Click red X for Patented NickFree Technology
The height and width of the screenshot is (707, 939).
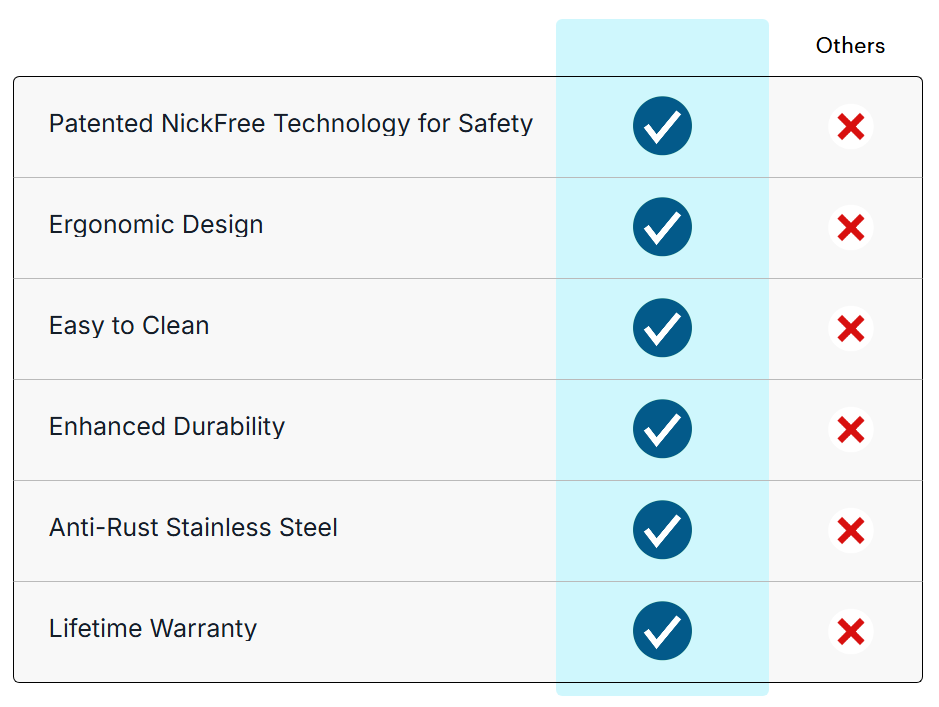pos(851,127)
